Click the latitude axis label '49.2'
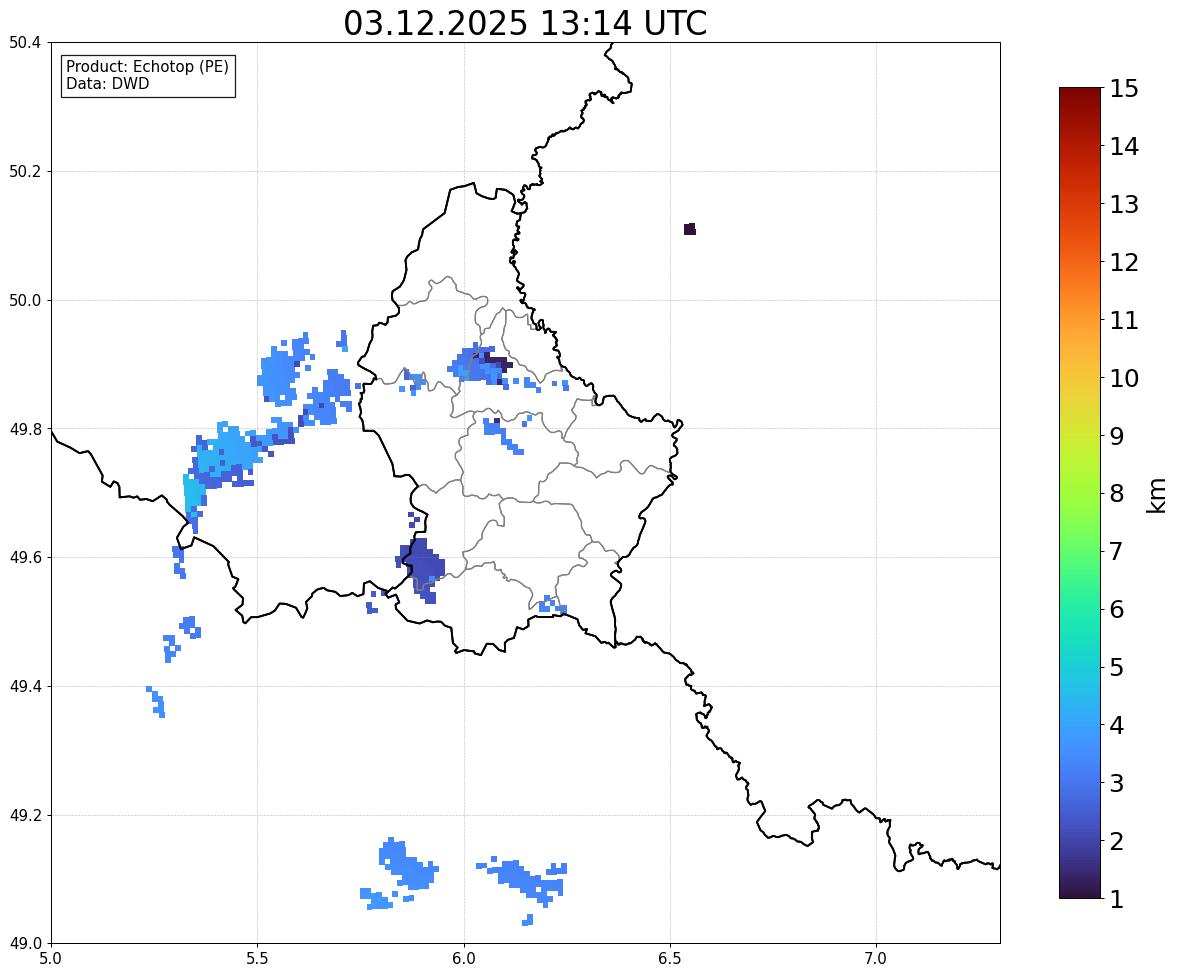Image resolution: width=1178 pixels, height=976 pixels. [25, 815]
